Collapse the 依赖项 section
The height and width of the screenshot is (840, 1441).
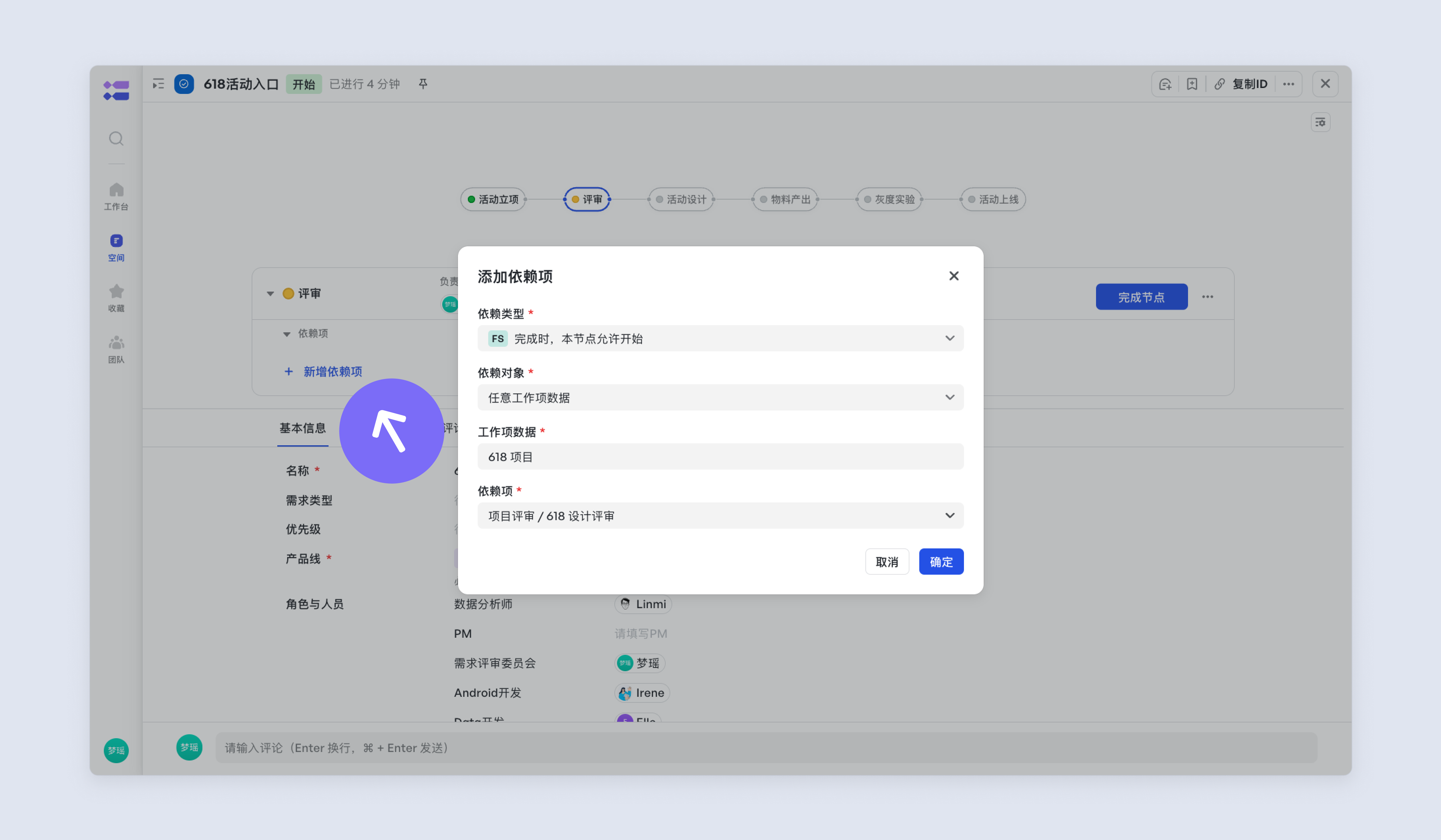pos(287,334)
